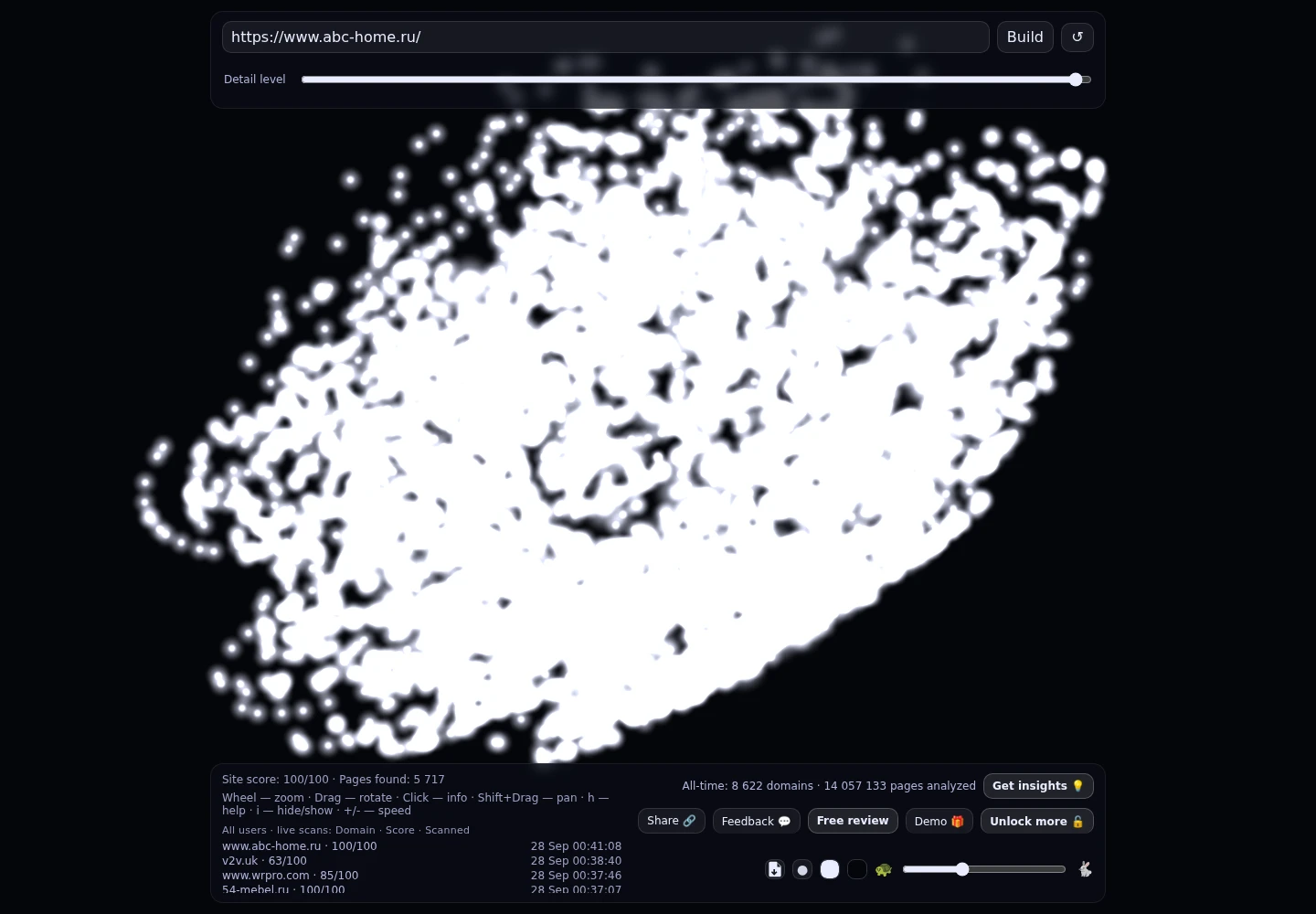The image size is (1316, 914).
Task: Adjust the Detail level slider
Action: tap(696, 80)
